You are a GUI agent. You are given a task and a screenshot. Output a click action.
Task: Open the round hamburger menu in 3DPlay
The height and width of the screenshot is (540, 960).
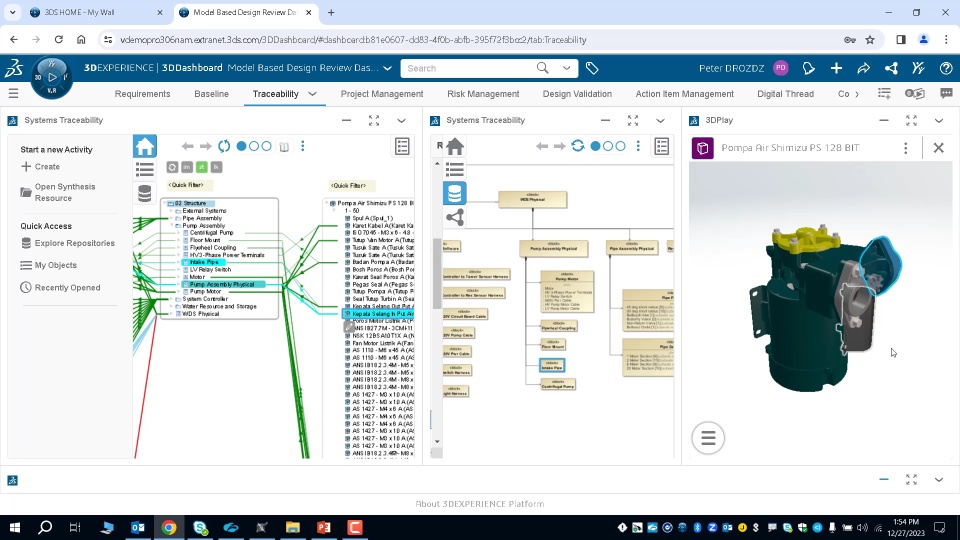point(708,438)
